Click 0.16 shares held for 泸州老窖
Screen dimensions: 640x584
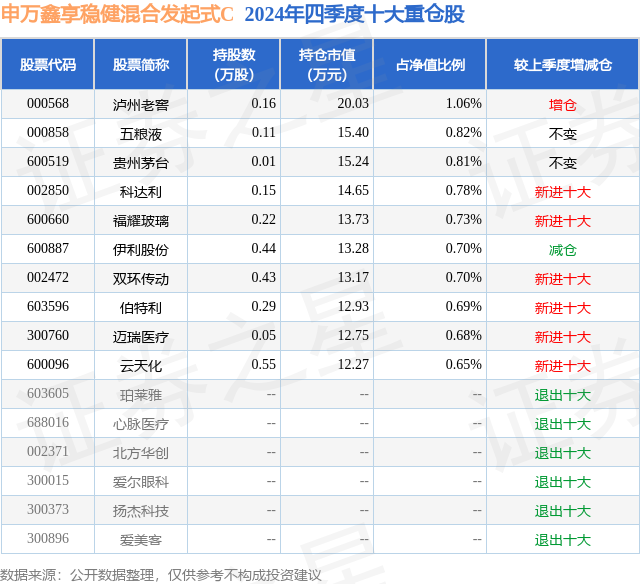pos(263,104)
